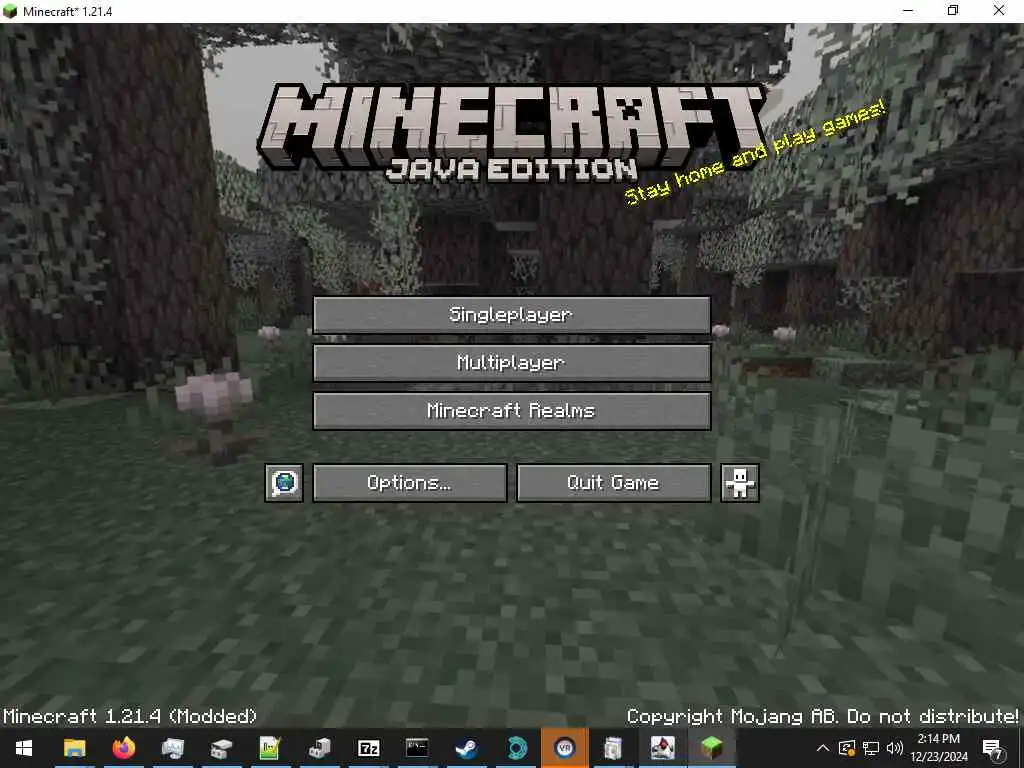Click the Copyright Mojang AB credits text
Viewport: 1024px width, 768px height.
pos(822,716)
